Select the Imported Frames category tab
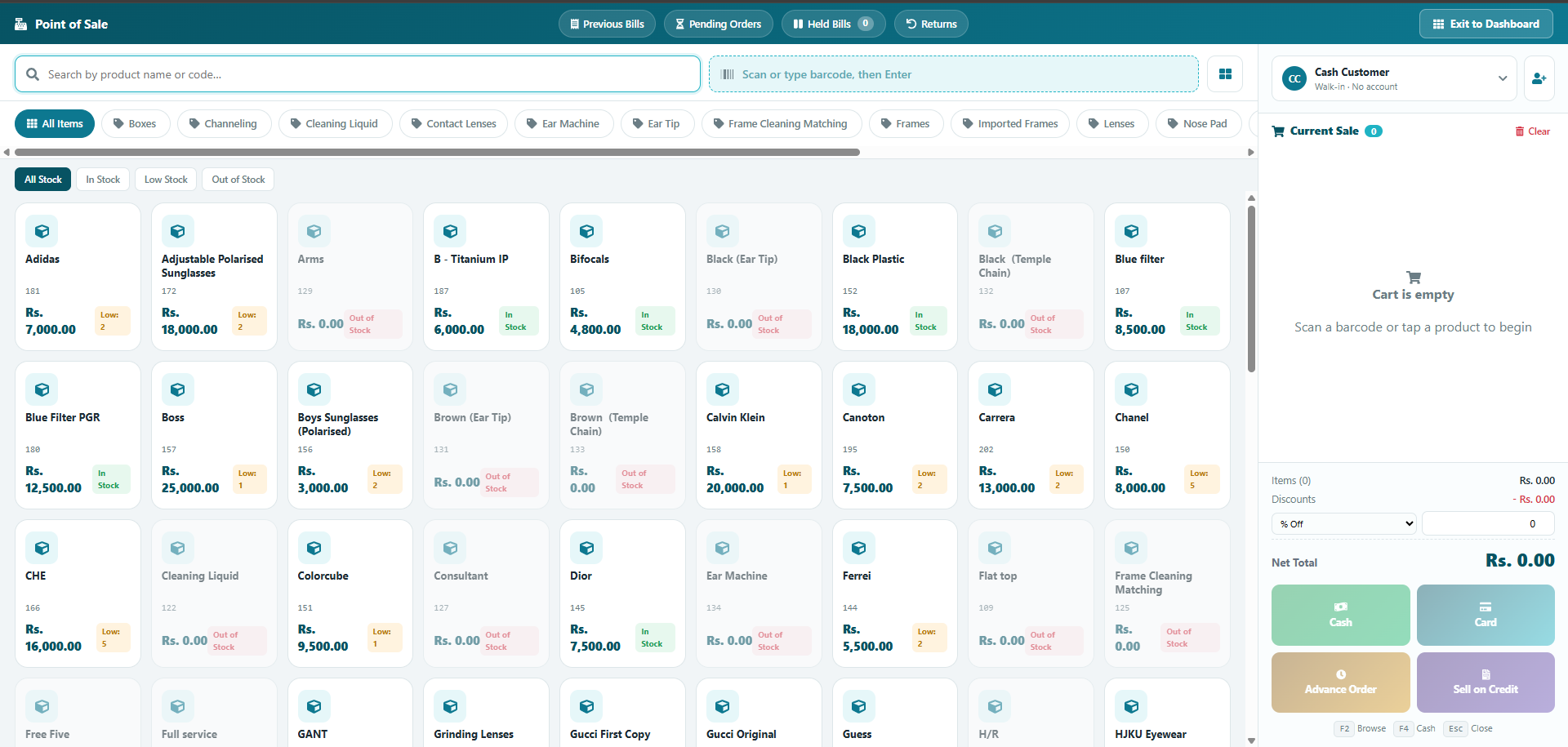Viewport: 1568px width, 747px height. pyautogui.click(x=1010, y=124)
